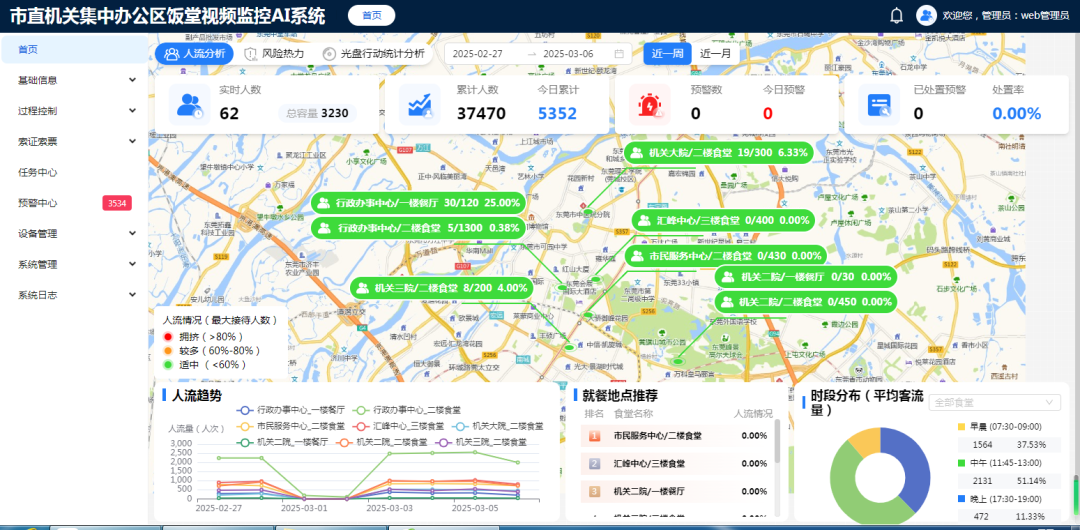Click the 风险热力 shield icon
The height and width of the screenshot is (530, 1080).
251,54
